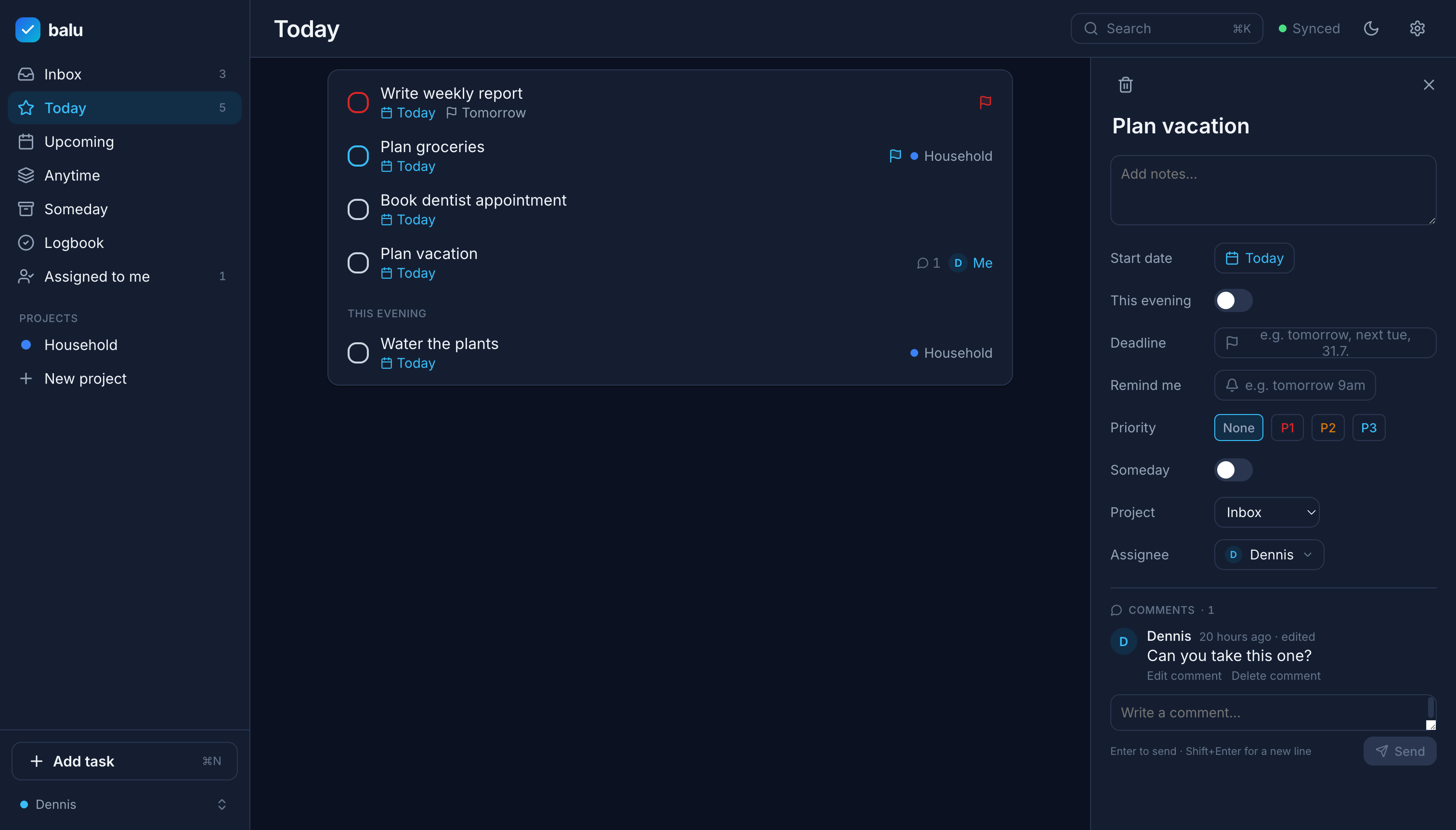The width and height of the screenshot is (1456, 830).
Task: Focus the Search field
Action: (1167, 28)
